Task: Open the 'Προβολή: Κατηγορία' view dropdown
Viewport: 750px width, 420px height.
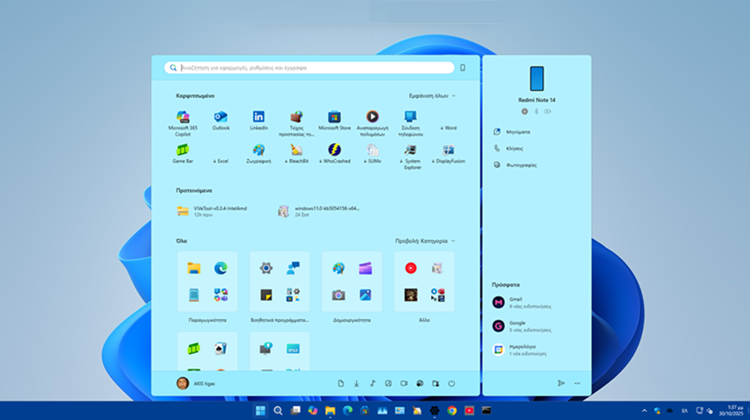Action: pyautogui.click(x=425, y=241)
